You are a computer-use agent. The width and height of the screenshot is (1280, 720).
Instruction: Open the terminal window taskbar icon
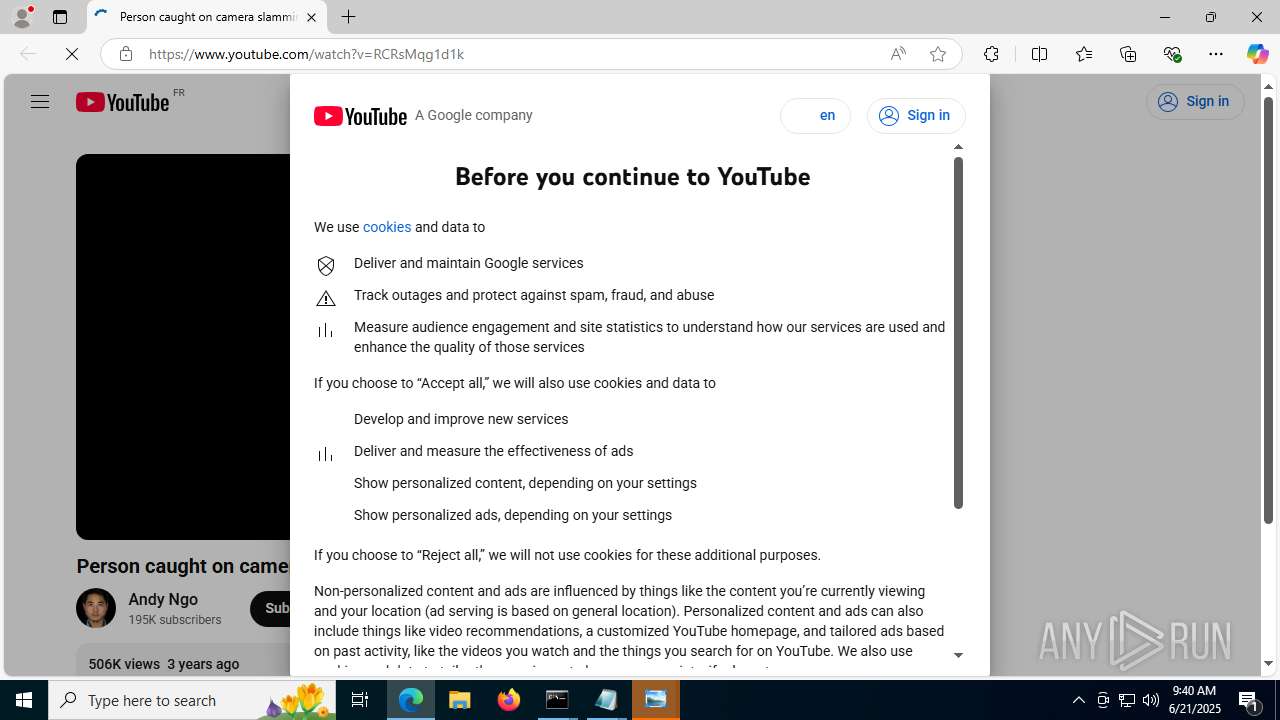(558, 700)
